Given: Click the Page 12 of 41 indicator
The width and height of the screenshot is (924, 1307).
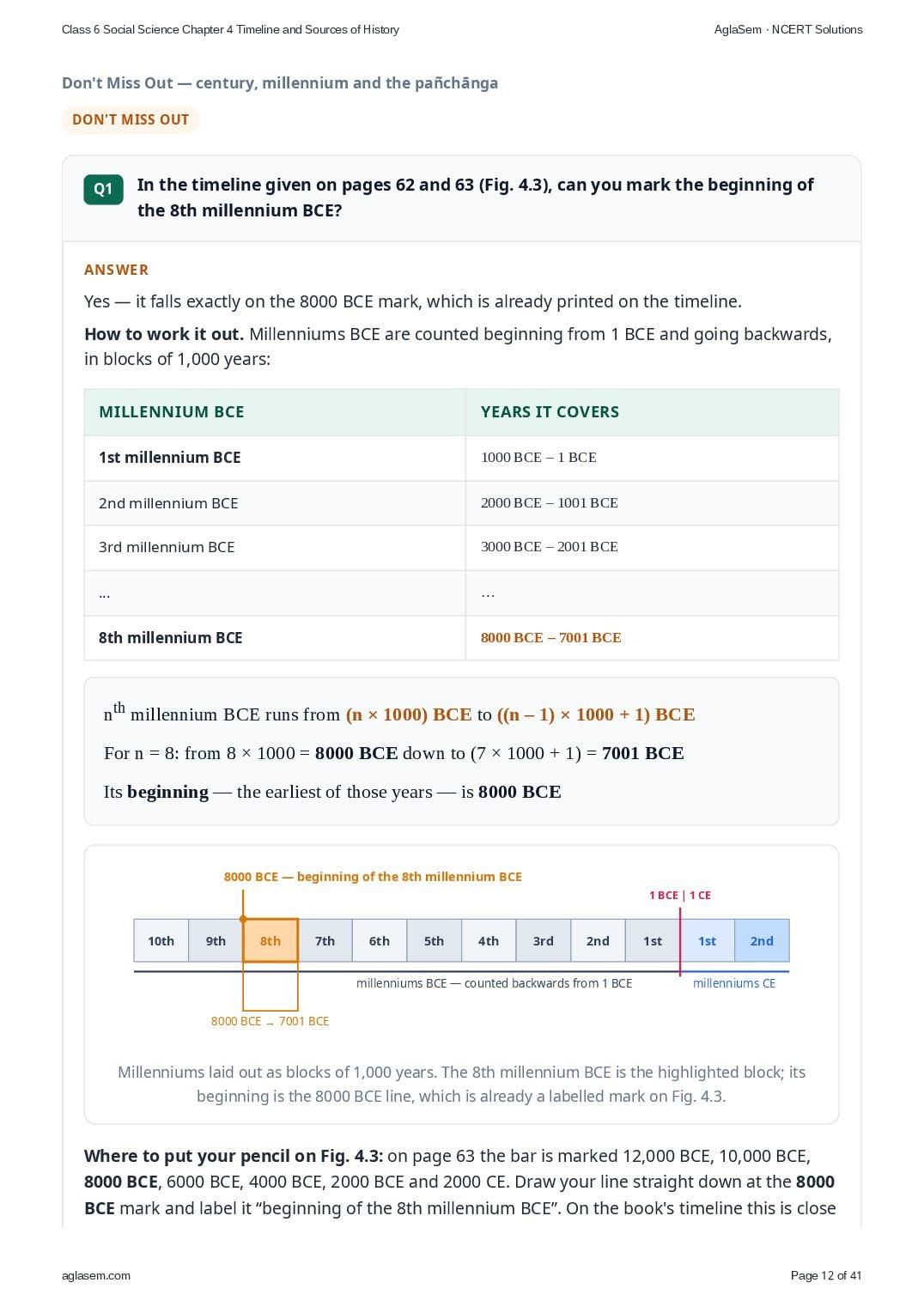Looking at the screenshot, I should point(826,1275).
